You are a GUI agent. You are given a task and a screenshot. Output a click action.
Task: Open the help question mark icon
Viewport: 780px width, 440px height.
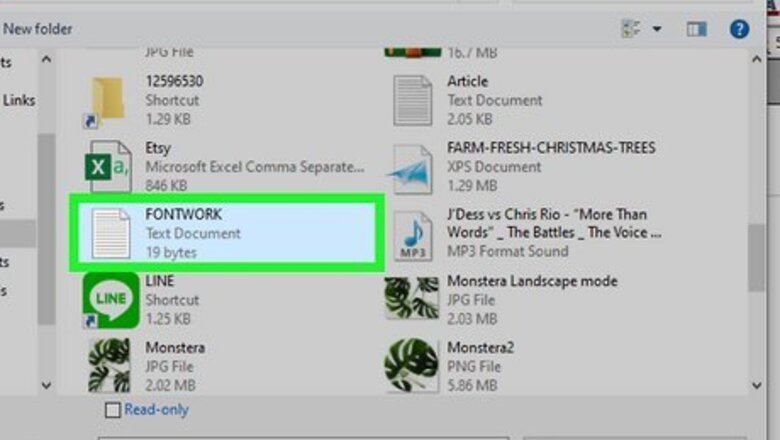pos(739,29)
